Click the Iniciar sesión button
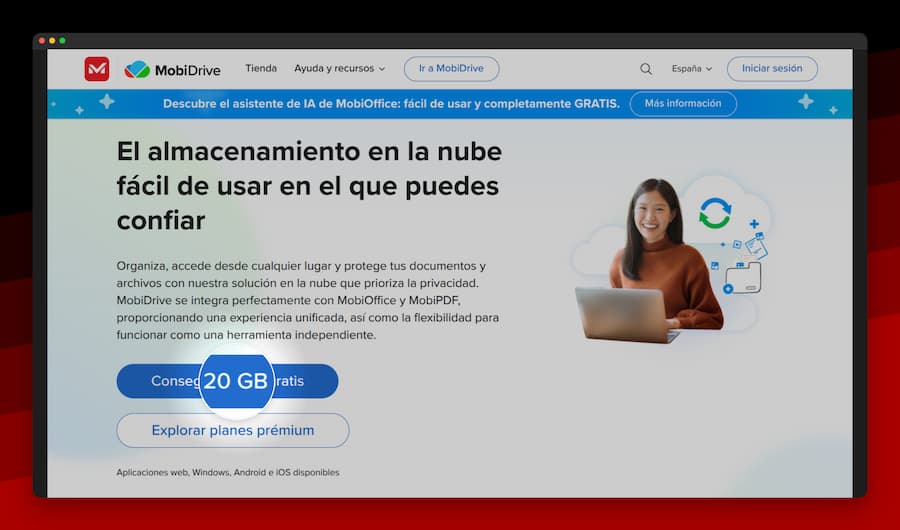900x530 pixels. pyautogui.click(x=772, y=68)
